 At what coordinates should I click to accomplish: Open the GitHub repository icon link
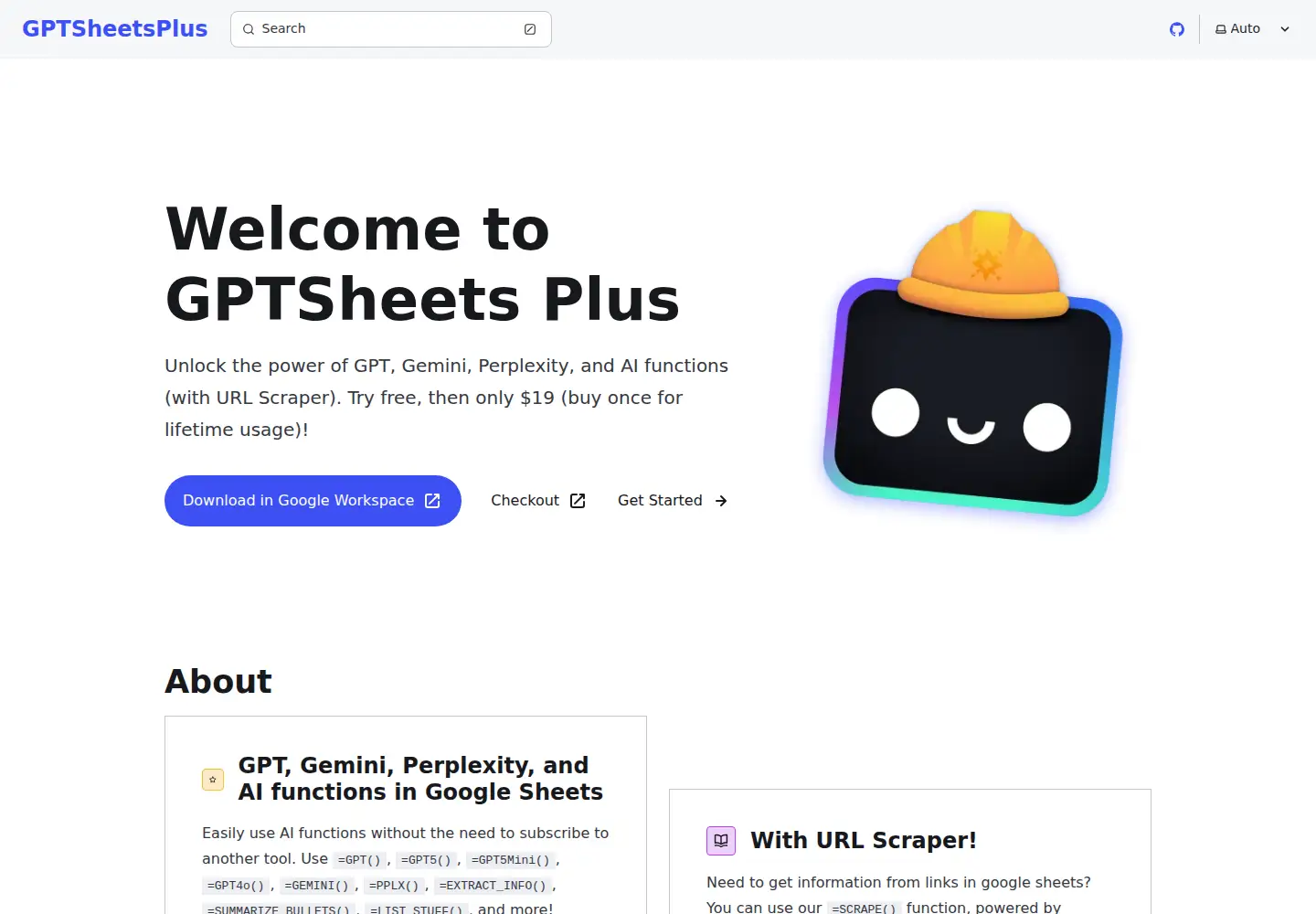click(x=1177, y=29)
